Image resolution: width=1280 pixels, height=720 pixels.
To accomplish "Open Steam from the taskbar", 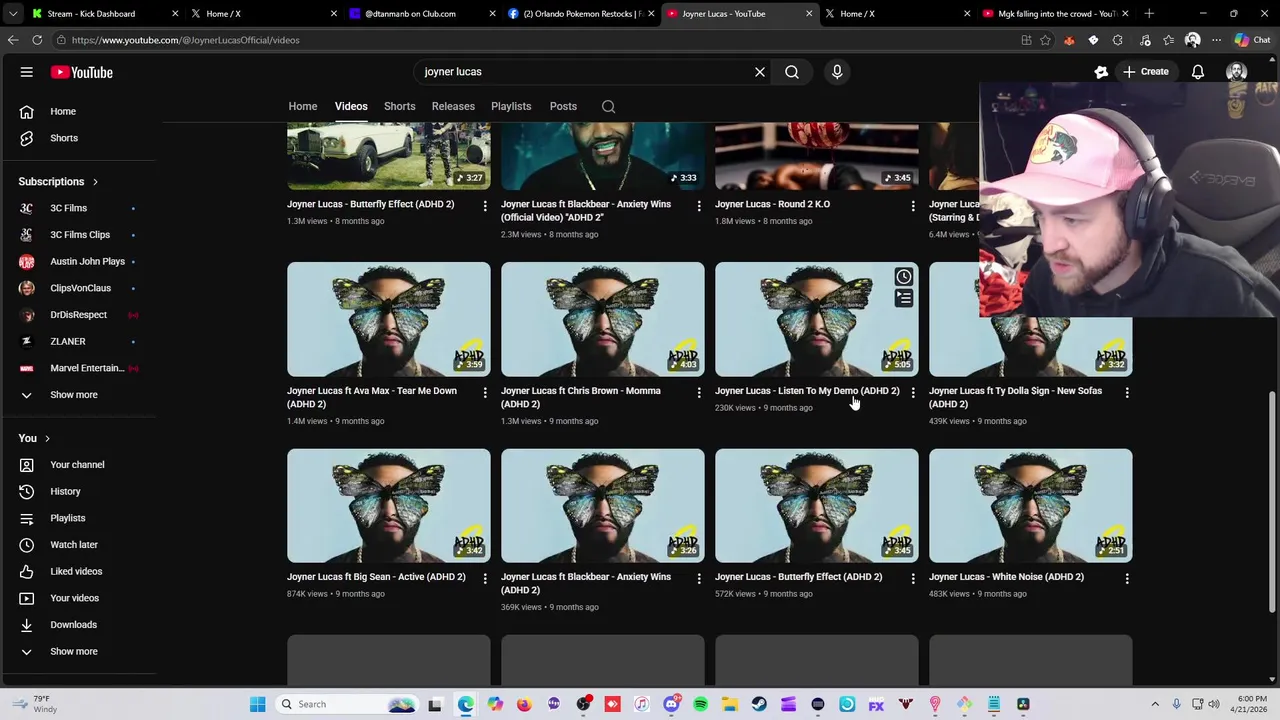I will pyautogui.click(x=759, y=704).
